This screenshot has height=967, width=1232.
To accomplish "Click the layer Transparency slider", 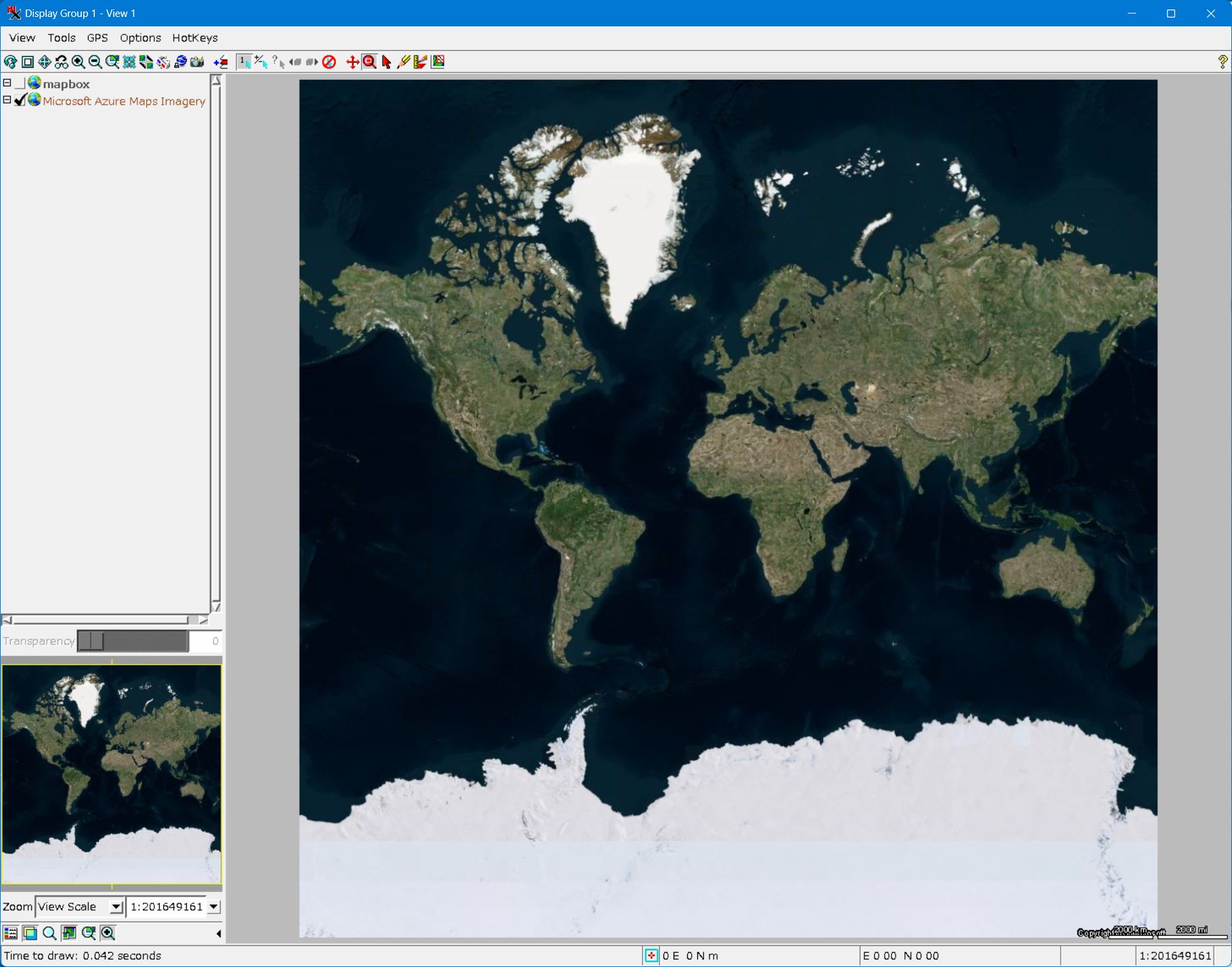I will click(133, 641).
